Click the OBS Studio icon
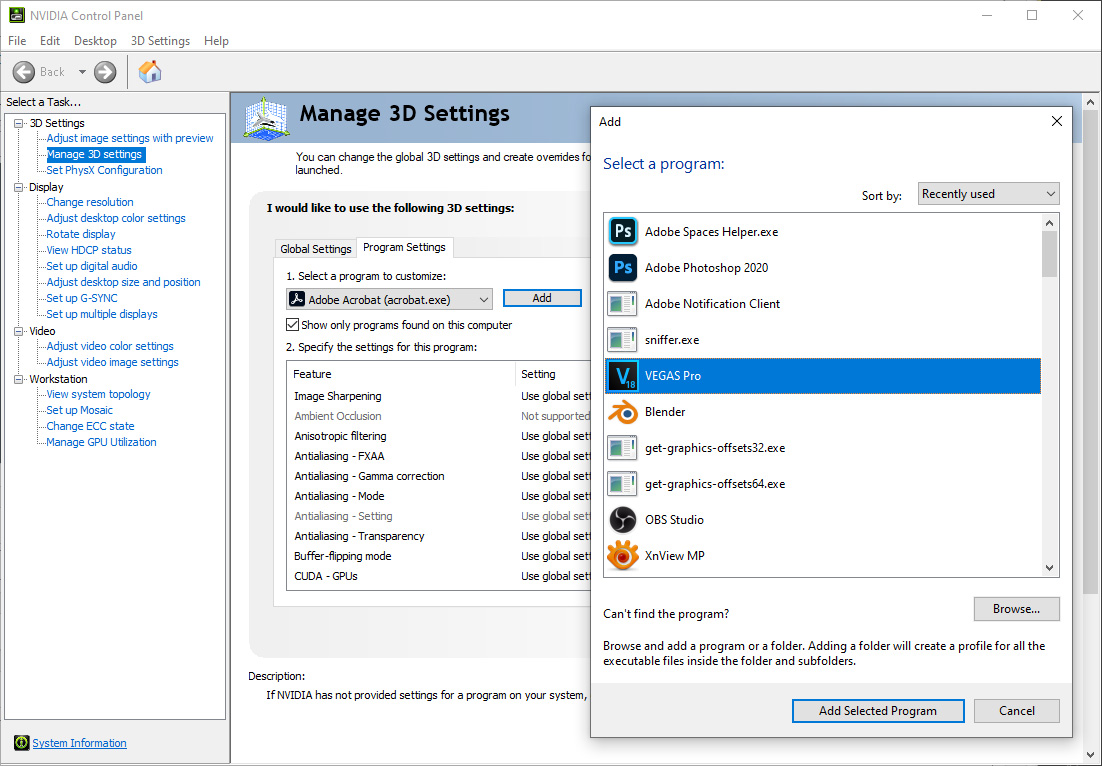Image resolution: width=1102 pixels, height=766 pixels. pos(623,520)
